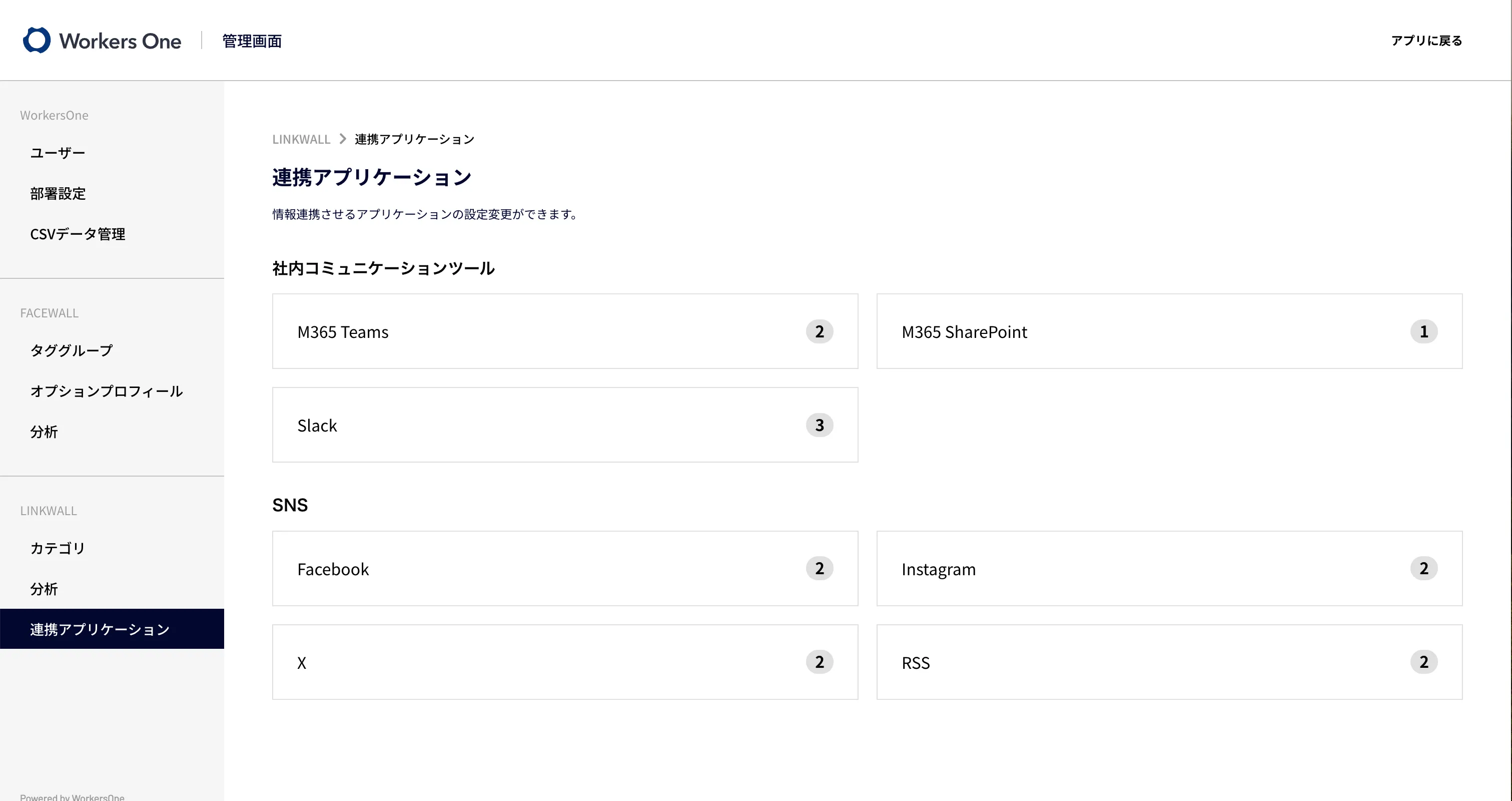The image size is (1512, 801).
Task: Click the count badge on M365 Teams
Action: 820,331
